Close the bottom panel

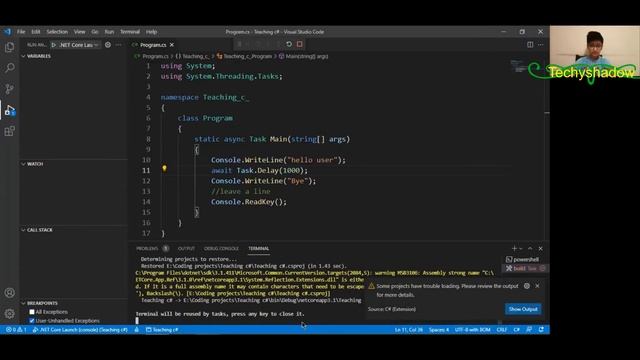(x=540, y=248)
